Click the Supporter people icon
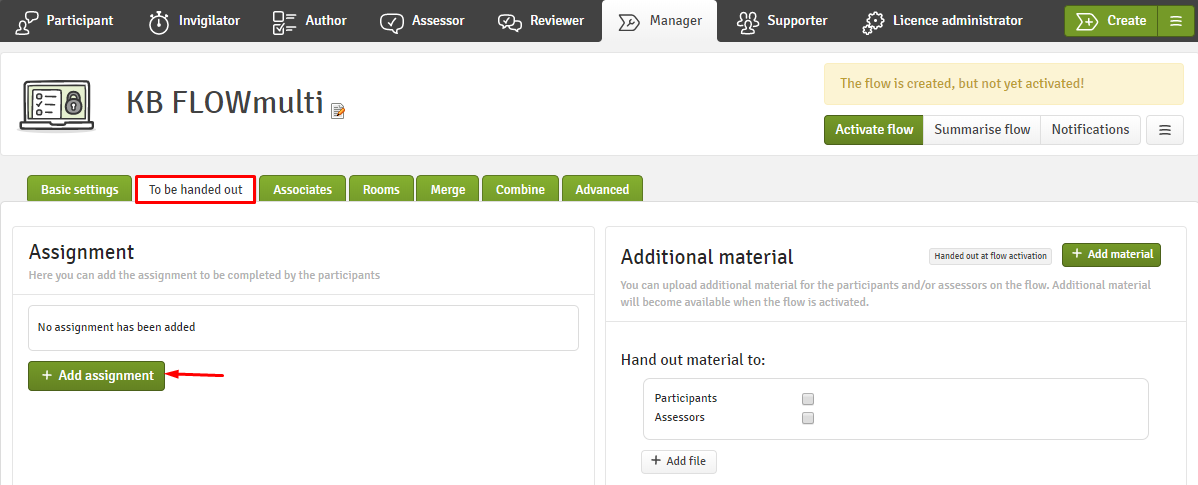The height and width of the screenshot is (485, 1198). coord(748,21)
